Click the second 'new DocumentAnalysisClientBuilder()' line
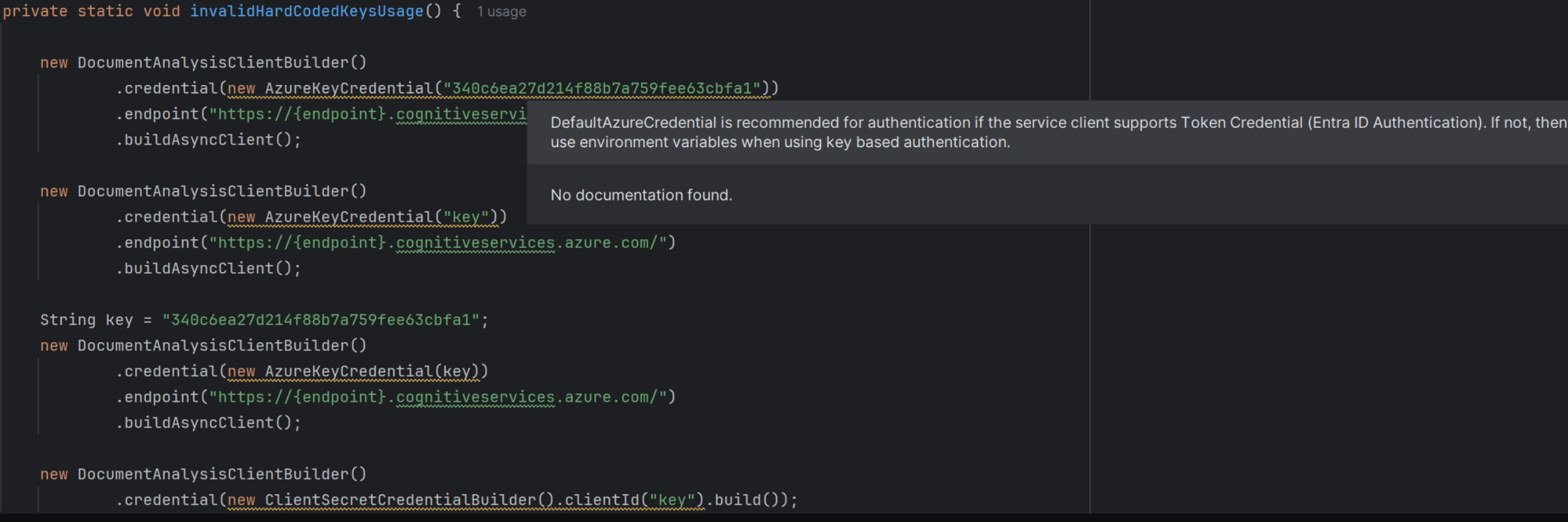This screenshot has height=522, width=1568. coord(203,192)
